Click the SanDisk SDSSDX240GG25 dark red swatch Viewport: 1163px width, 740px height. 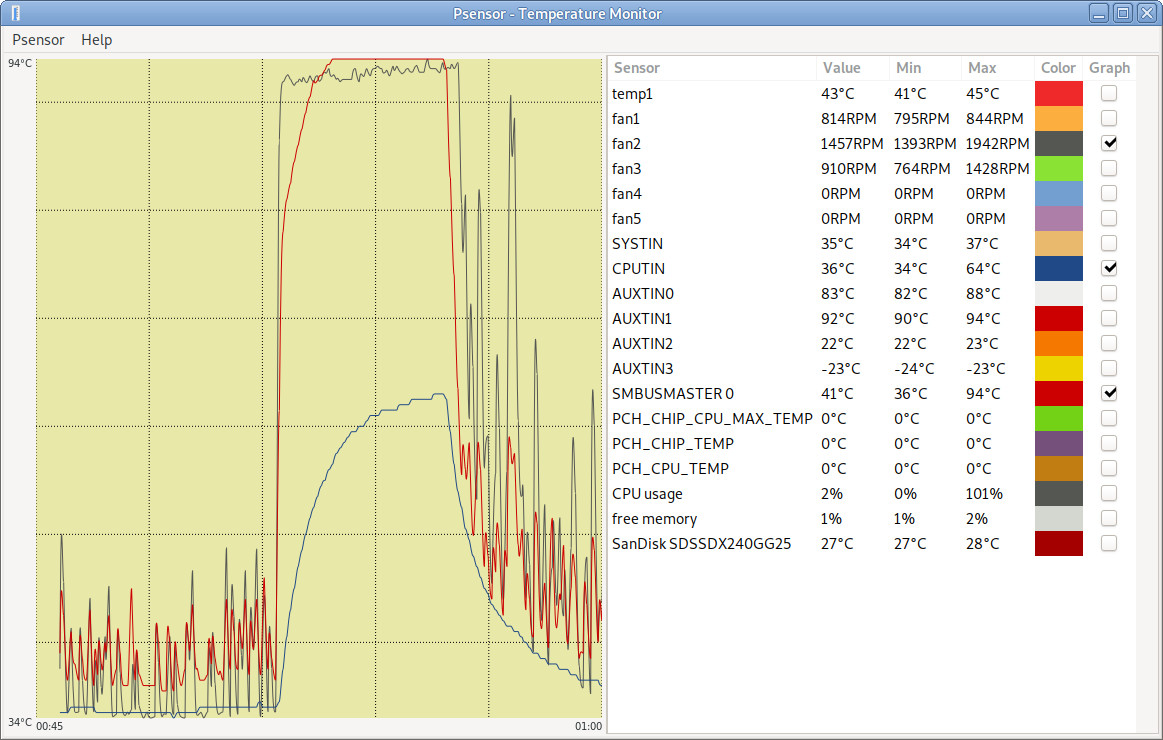[x=1058, y=544]
